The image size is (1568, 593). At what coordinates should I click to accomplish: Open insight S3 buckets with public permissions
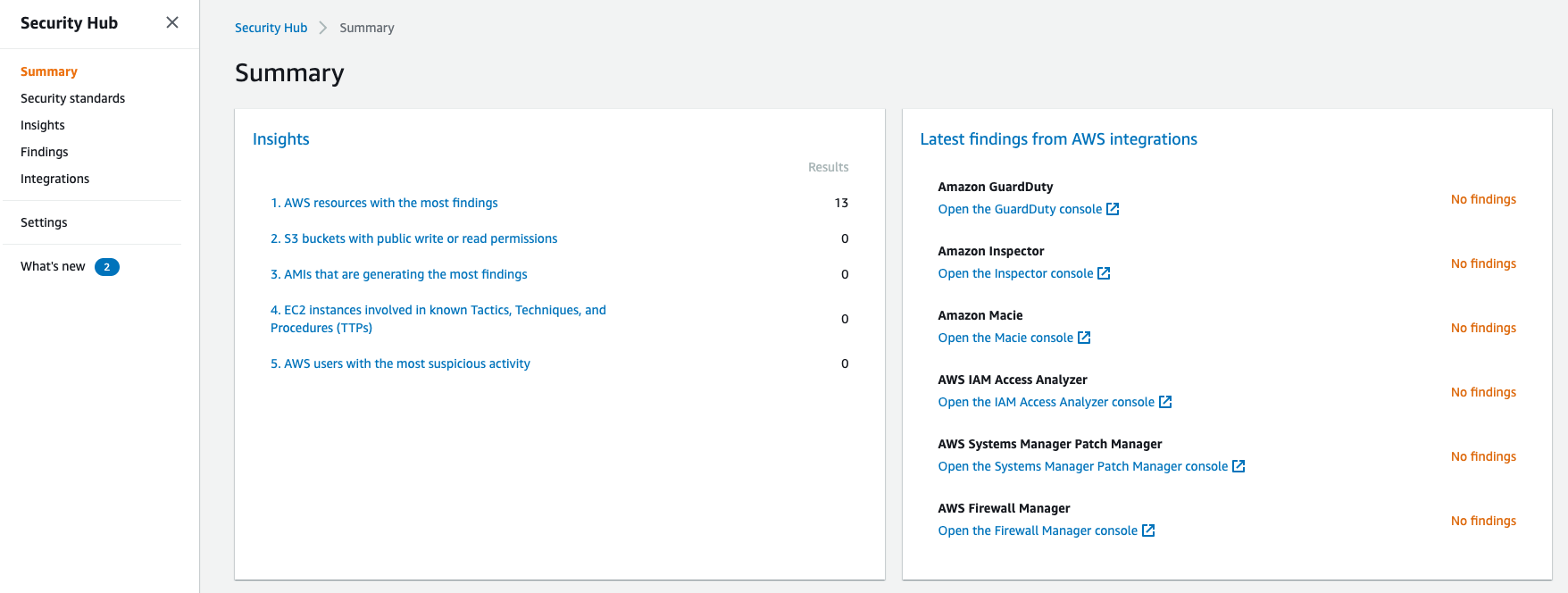(414, 238)
